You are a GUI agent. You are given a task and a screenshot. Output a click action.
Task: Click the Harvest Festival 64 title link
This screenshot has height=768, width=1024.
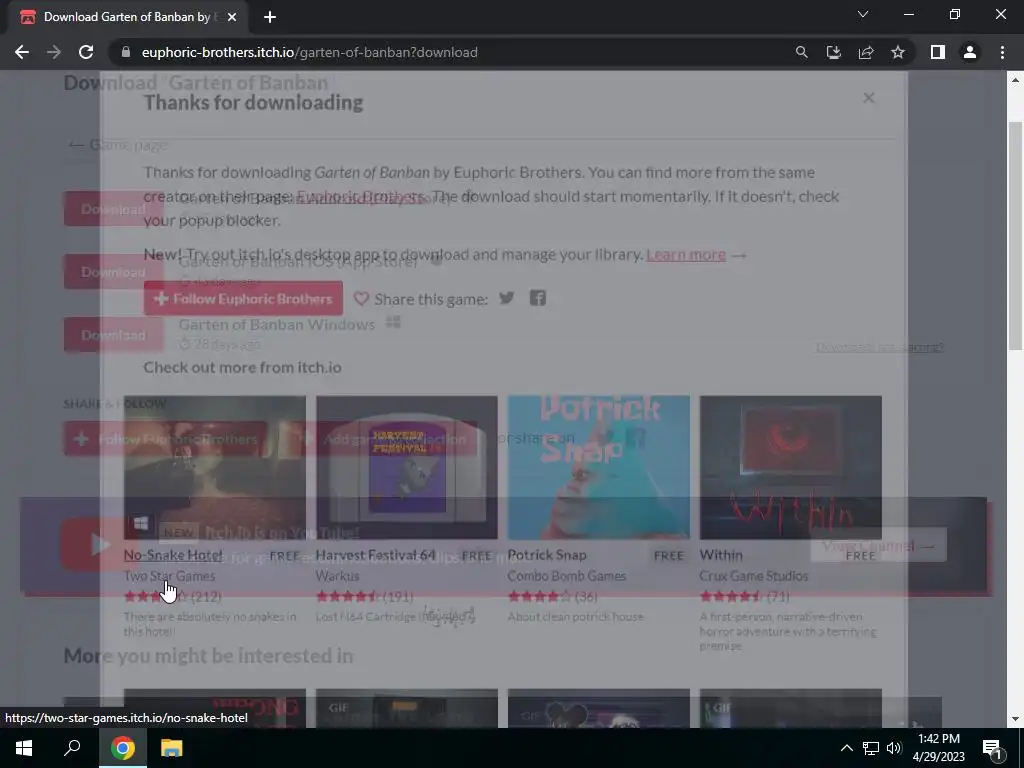point(376,555)
